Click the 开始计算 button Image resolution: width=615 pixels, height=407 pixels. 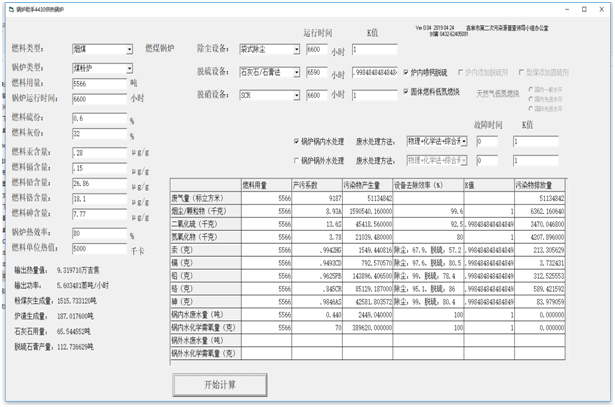(220, 385)
